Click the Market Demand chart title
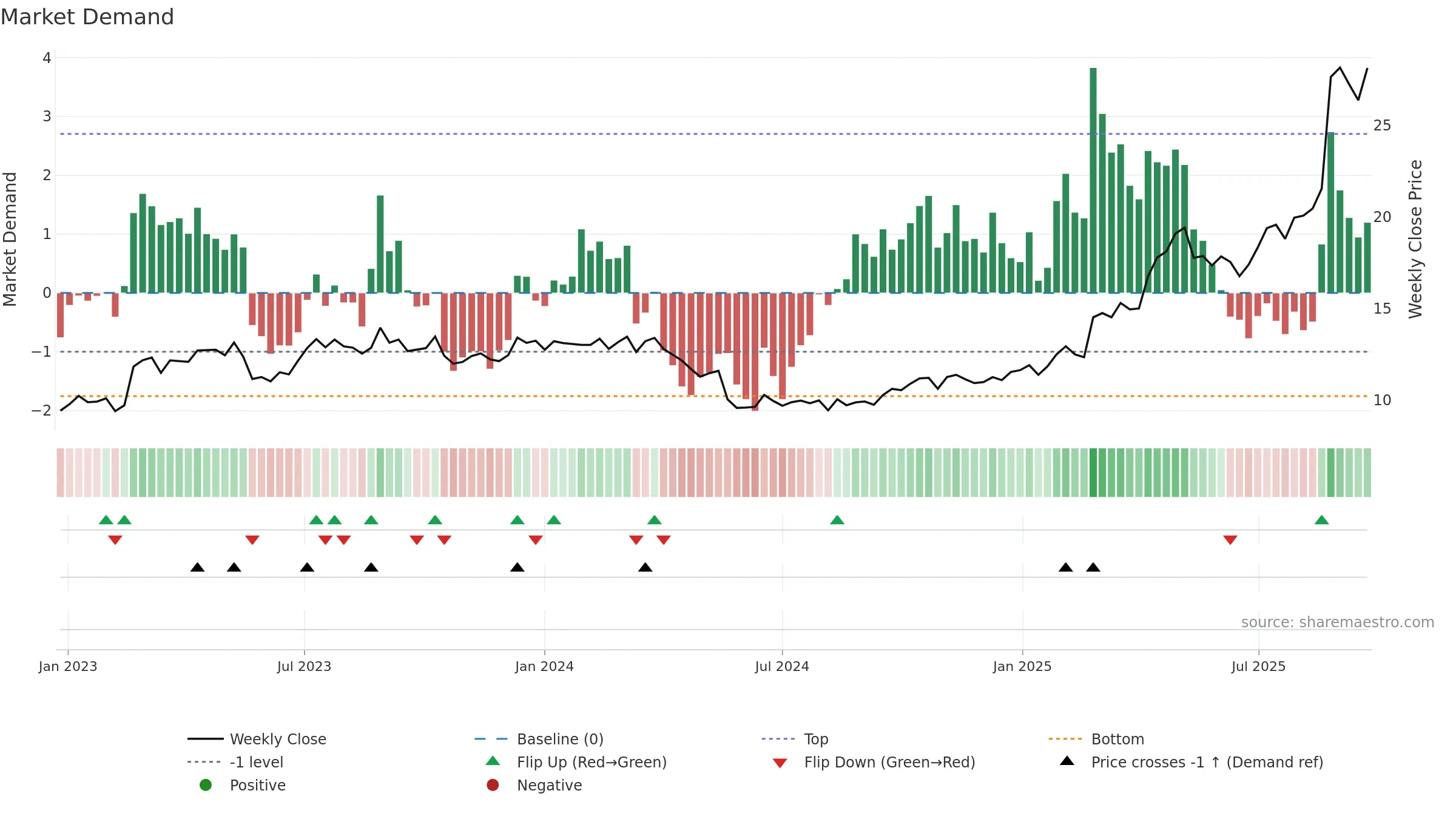Image resolution: width=1456 pixels, height=819 pixels. 87,17
